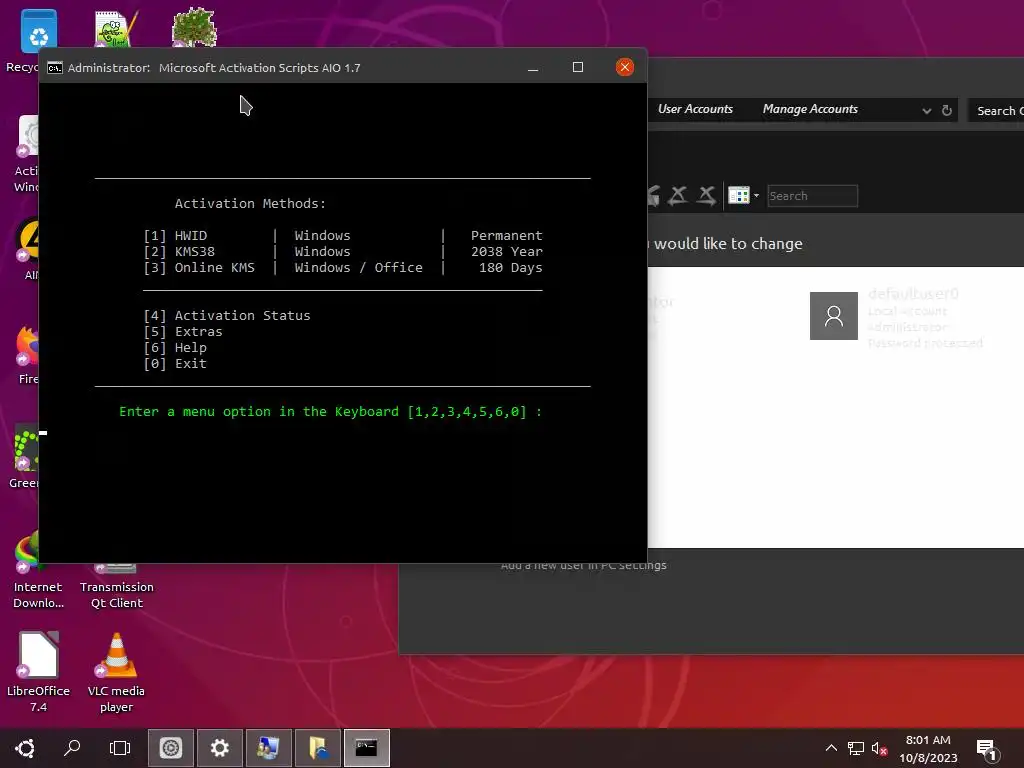Image resolution: width=1024 pixels, height=768 pixels.
Task: Click the toolbar Search field
Action: pos(812,196)
